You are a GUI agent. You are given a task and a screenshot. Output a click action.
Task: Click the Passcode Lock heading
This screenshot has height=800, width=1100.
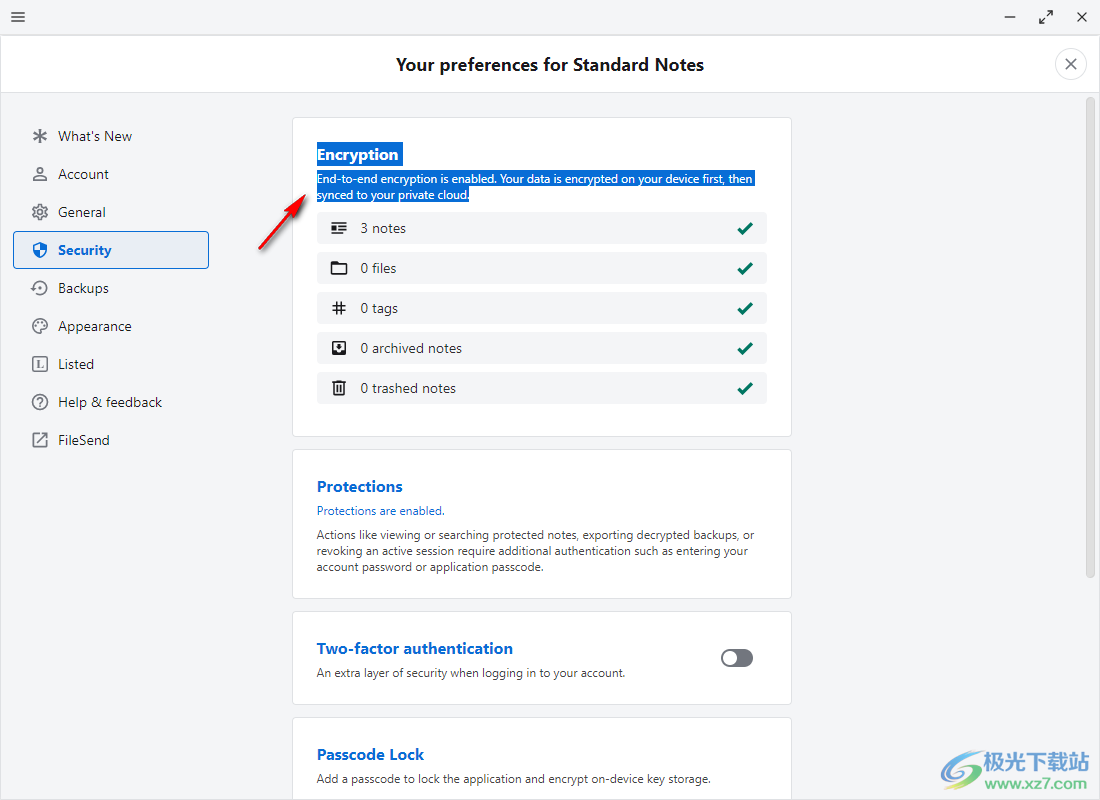[x=370, y=754]
